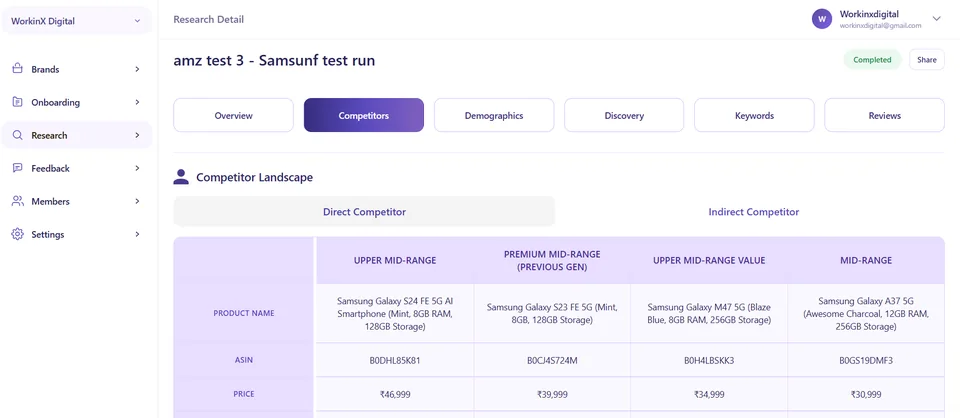Viewport: 960px width, 418px height.
Task: Switch to the Reviews tab
Action: 885,115
